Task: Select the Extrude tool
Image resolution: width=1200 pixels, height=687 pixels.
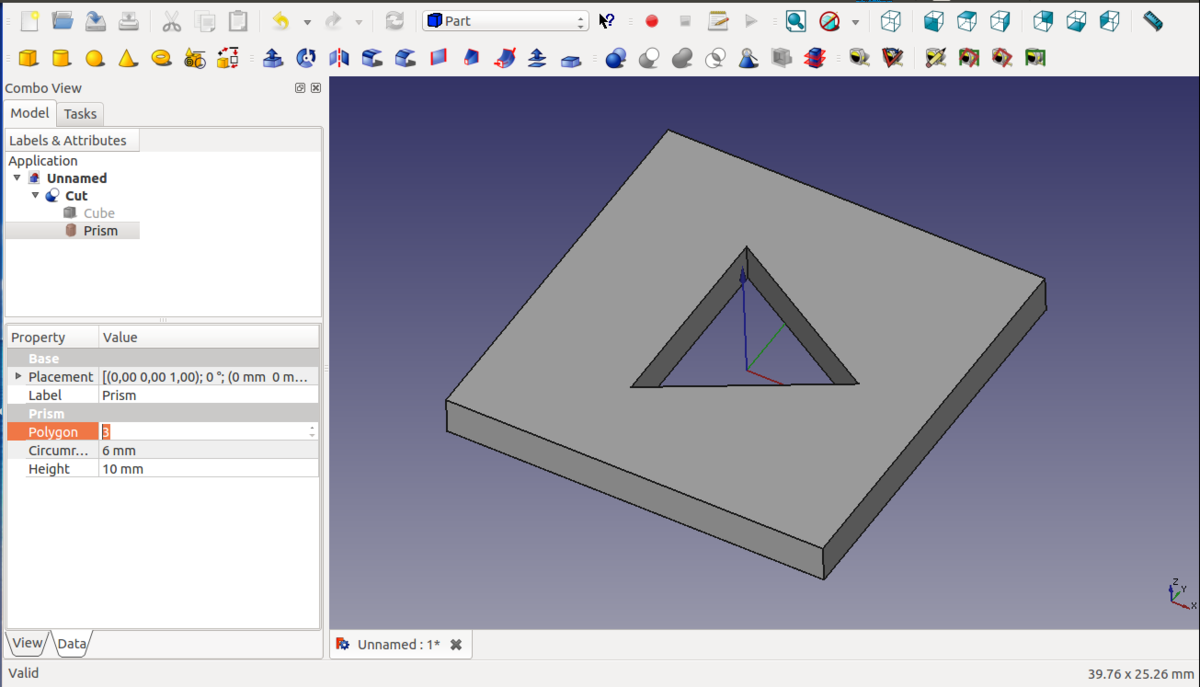Action: (273, 58)
